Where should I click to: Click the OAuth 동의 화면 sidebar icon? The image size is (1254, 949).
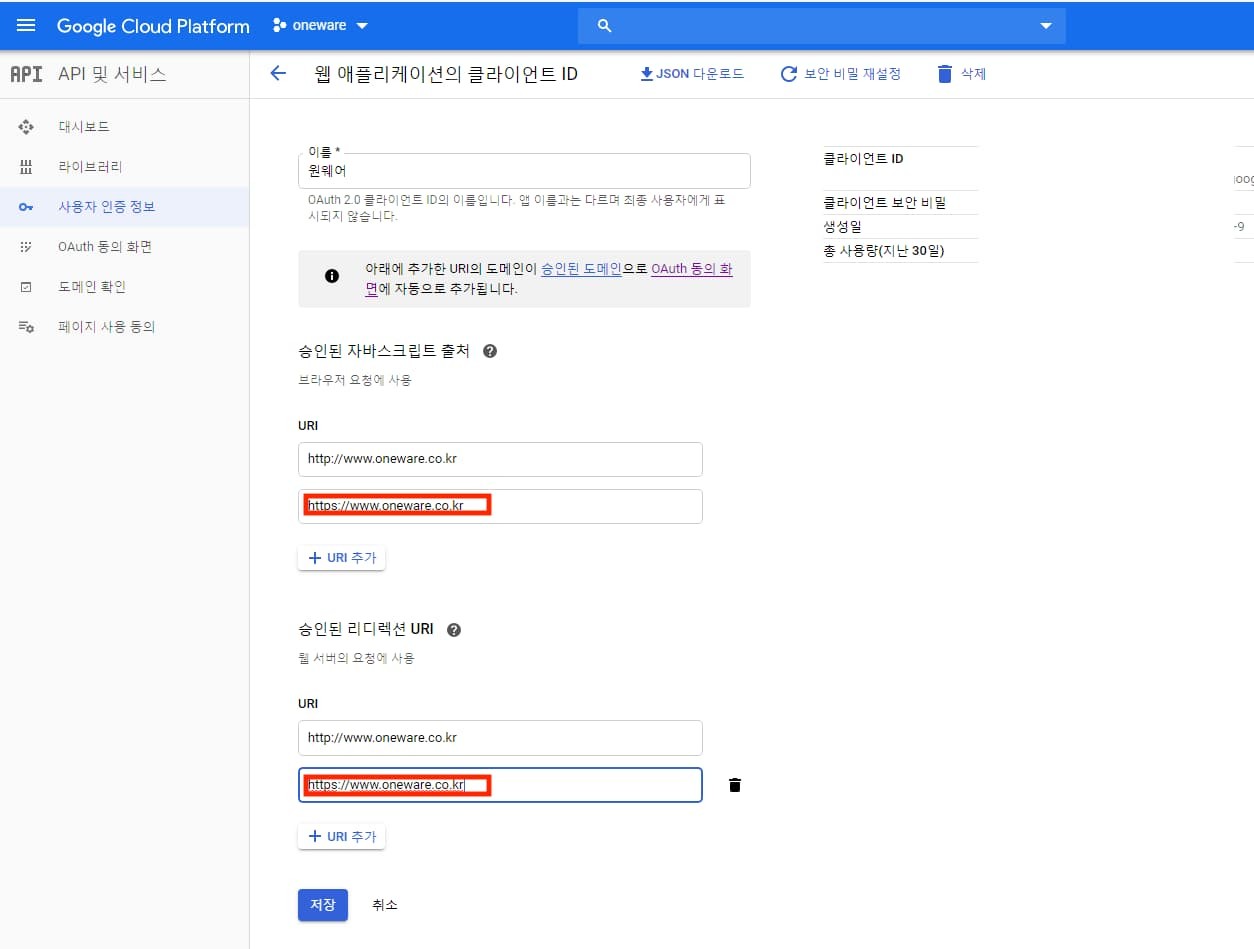[26, 247]
